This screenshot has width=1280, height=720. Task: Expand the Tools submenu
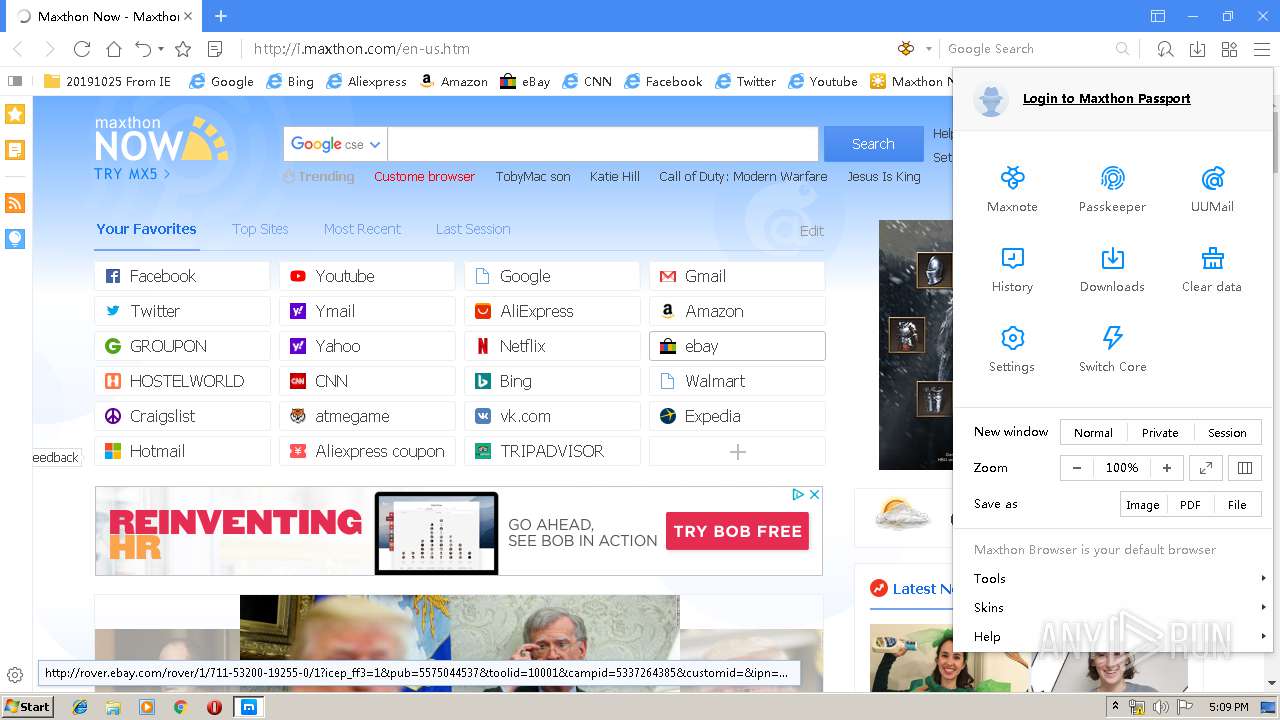click(1113, 578)
